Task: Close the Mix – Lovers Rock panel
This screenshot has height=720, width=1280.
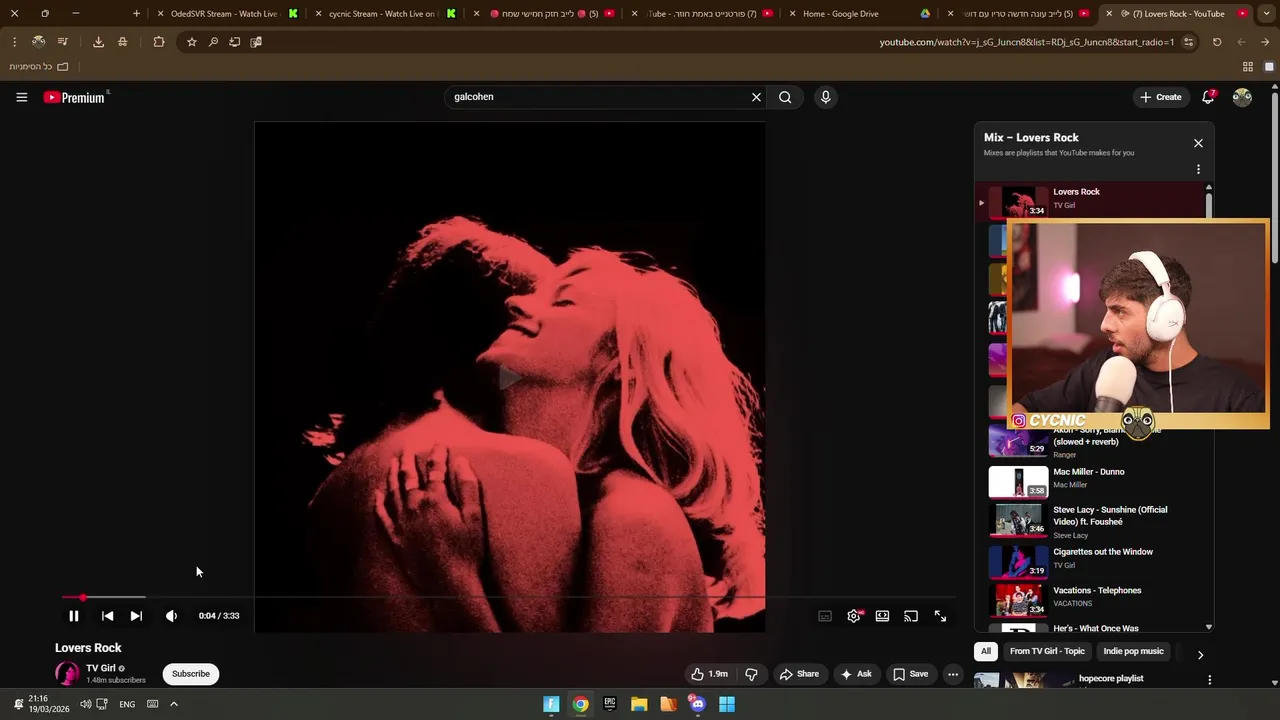Action: click(x=1198, y=143)
